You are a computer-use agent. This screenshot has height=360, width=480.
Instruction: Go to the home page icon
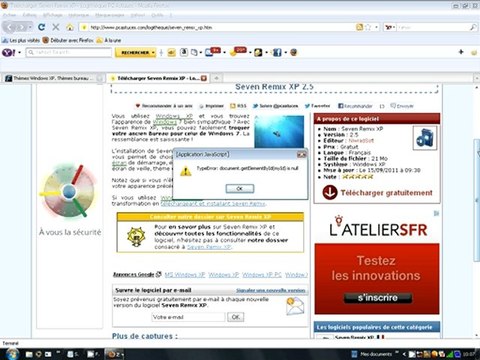70,27
